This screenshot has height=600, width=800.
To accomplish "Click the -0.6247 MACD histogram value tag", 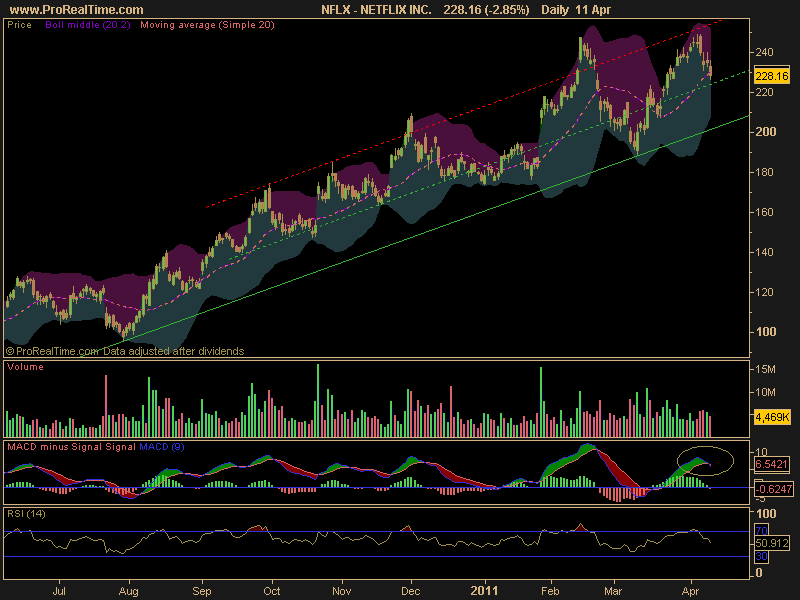I will click(773, 489).
